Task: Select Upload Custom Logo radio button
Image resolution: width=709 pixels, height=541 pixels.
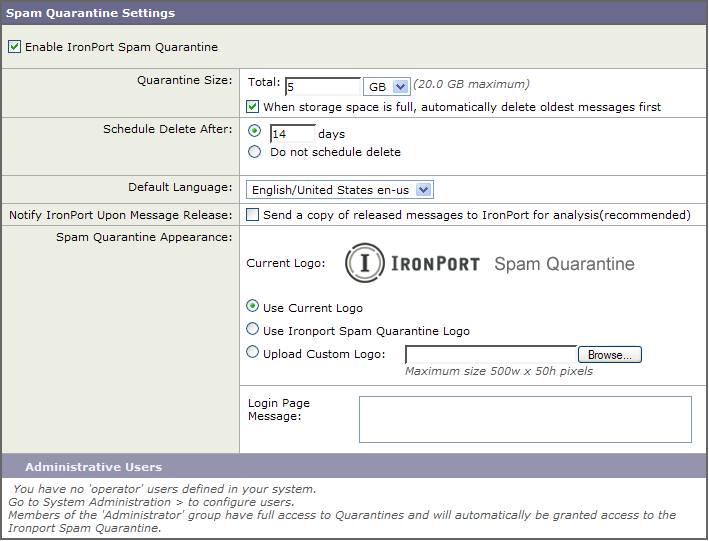Action: coord(252,352)
